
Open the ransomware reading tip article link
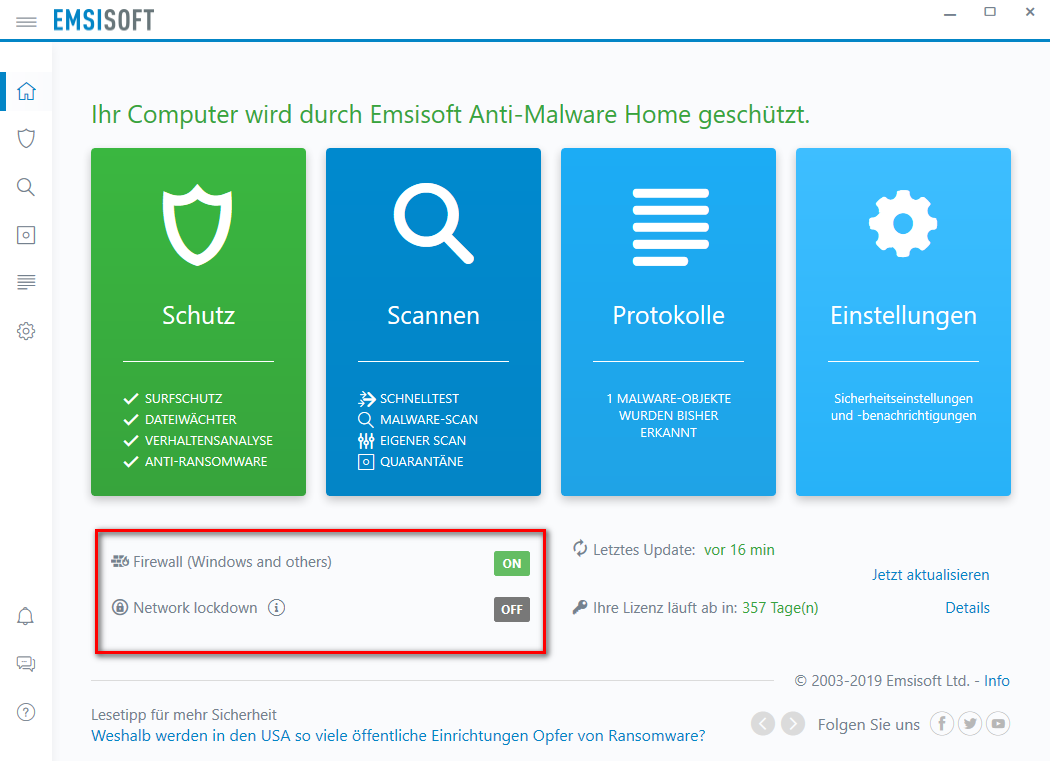click(398, 736)
